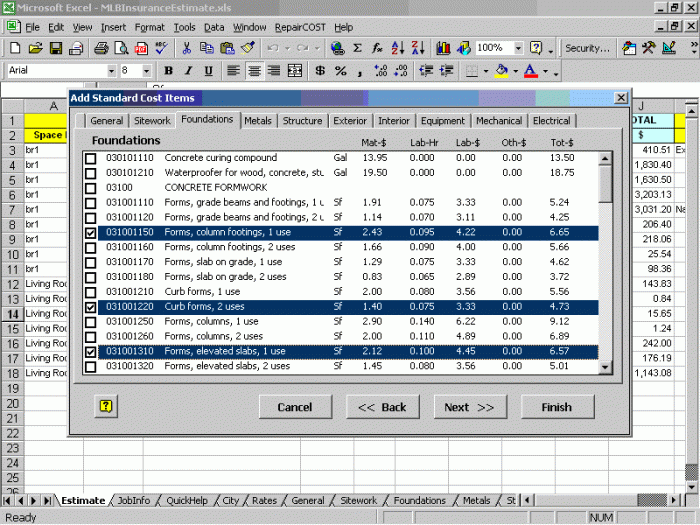The height and width of the screenshot is (525, 700).
Task: Click the Fill Color bucket swatch
Action: coord(500,71)
